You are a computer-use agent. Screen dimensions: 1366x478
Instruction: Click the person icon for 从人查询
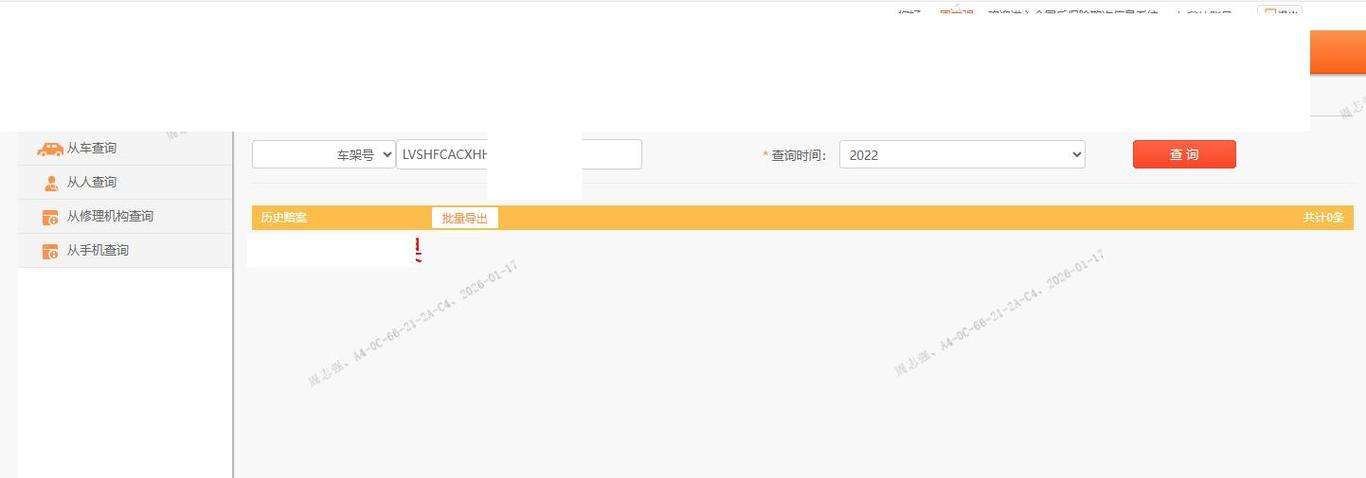tap(51, 183)
